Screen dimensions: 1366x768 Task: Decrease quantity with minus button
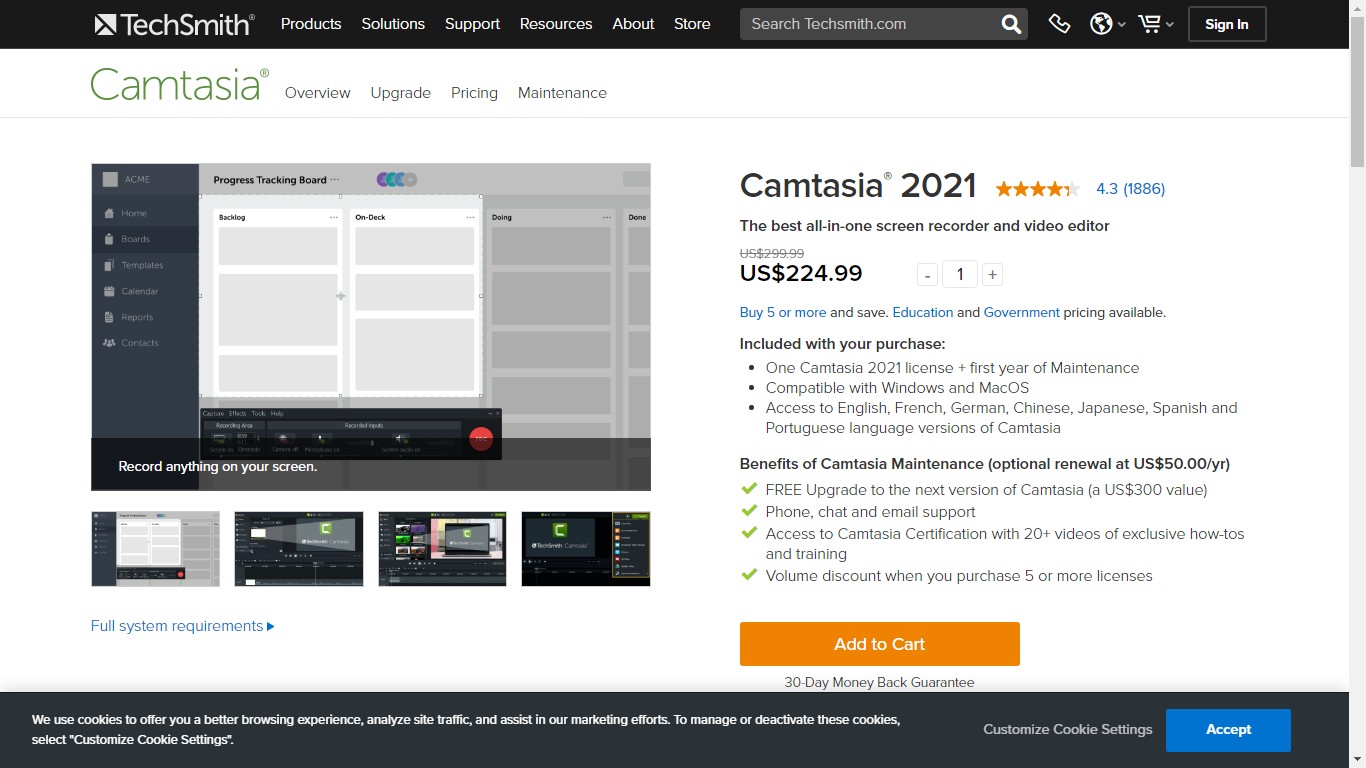pos(928,275)
